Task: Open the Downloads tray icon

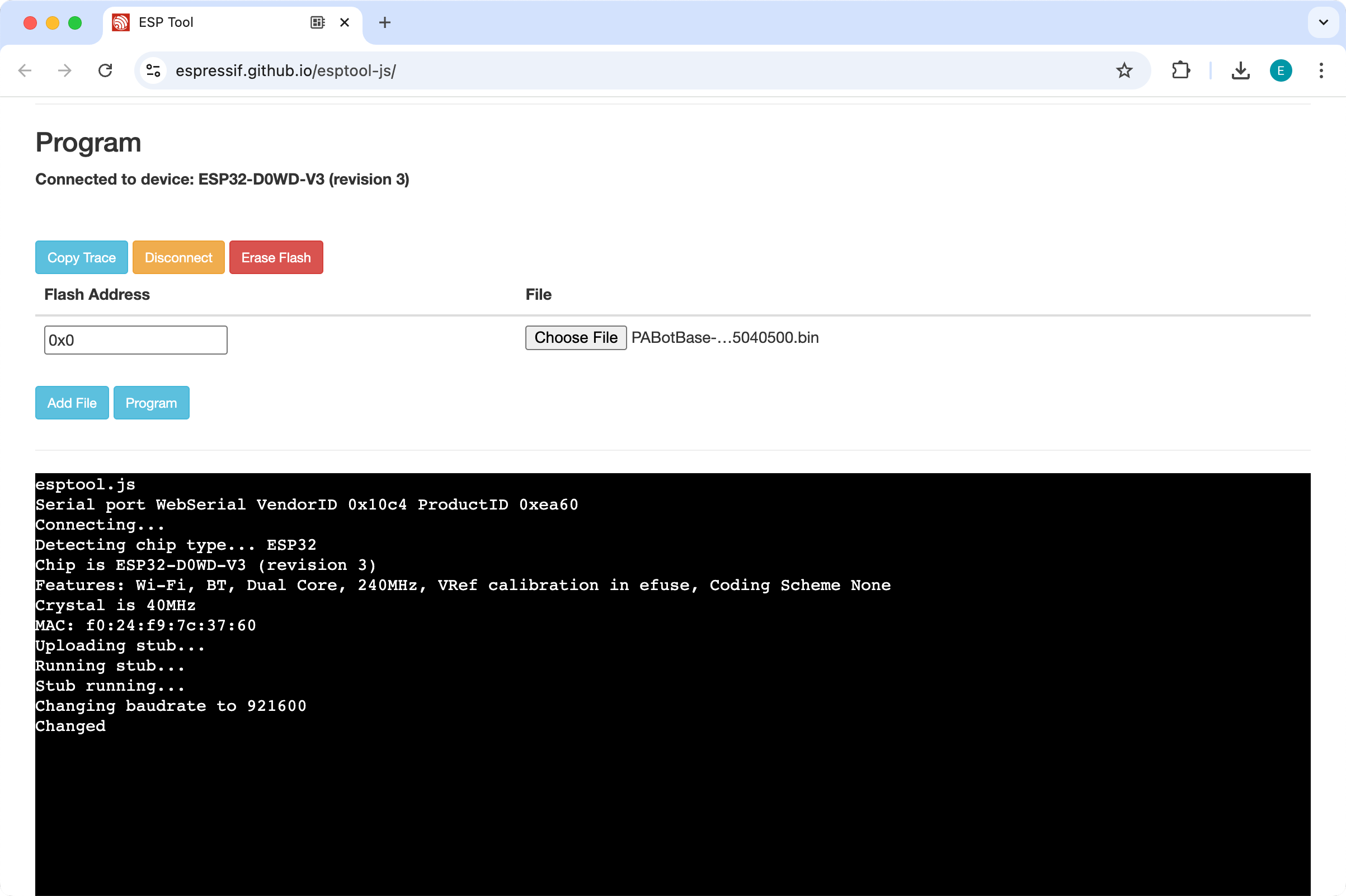Action: [x=1240, y=71]
